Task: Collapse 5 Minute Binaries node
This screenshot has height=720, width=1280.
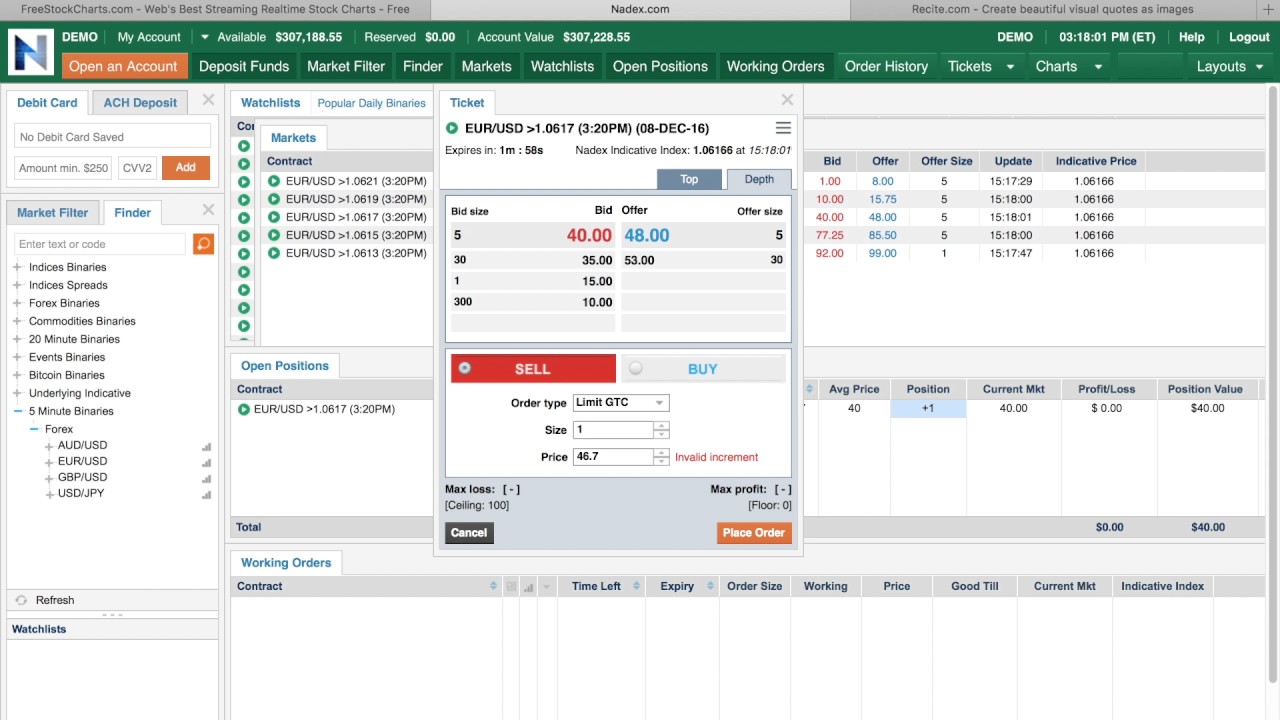Action: pyautogui.click(x=18, y=411)
